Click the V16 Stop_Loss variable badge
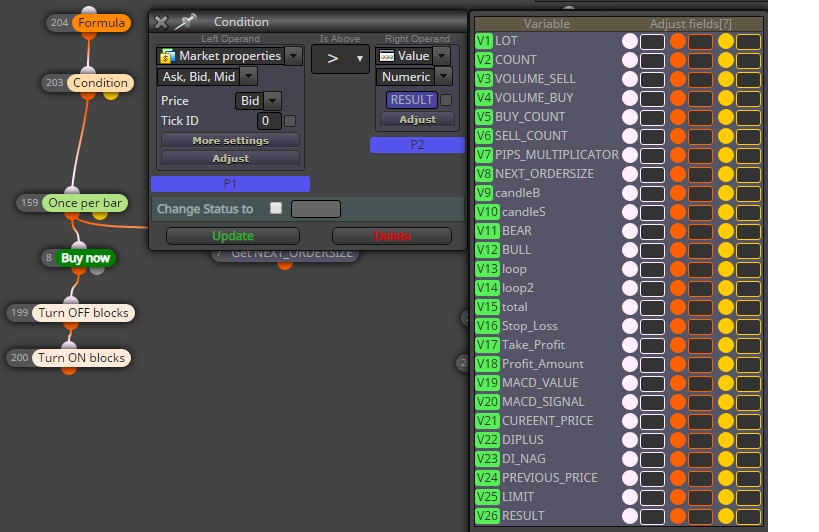This screenshot has width=819, height=532. 487,326
